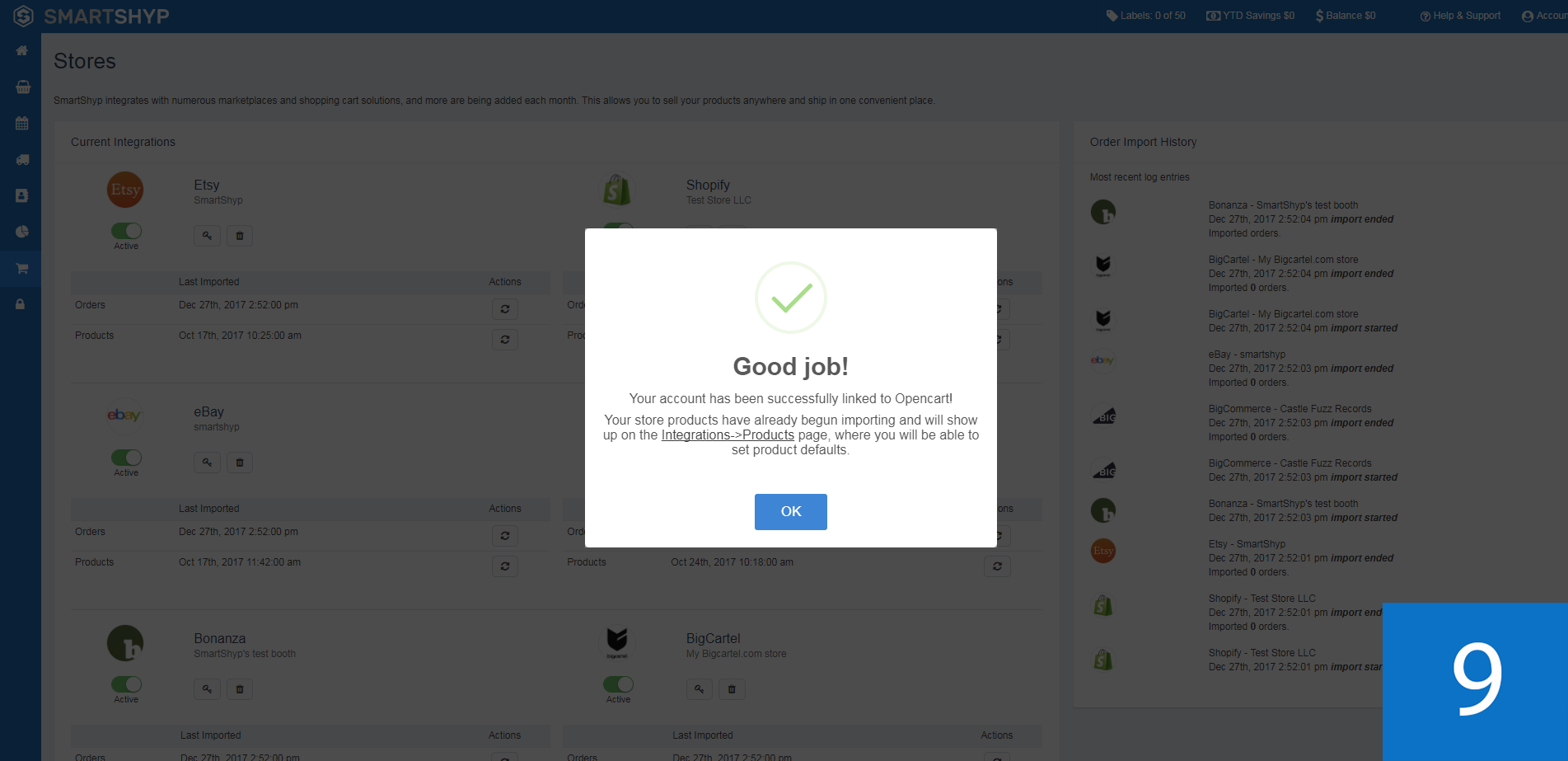The width and height of the screenshot is (1568, 761).
Task: Click the Etsy icon in import history
Action: pos(1102,551)
